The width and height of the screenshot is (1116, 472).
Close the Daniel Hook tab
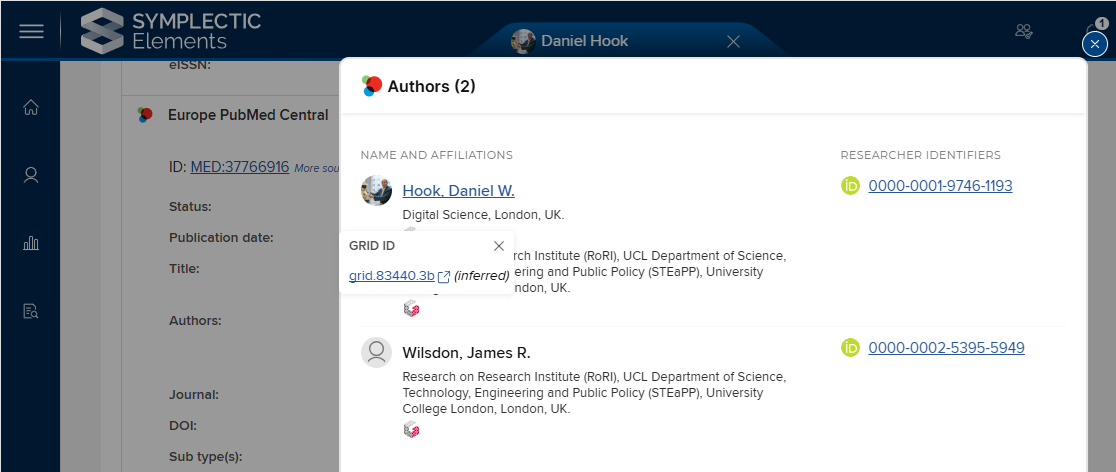click(733, 41)
